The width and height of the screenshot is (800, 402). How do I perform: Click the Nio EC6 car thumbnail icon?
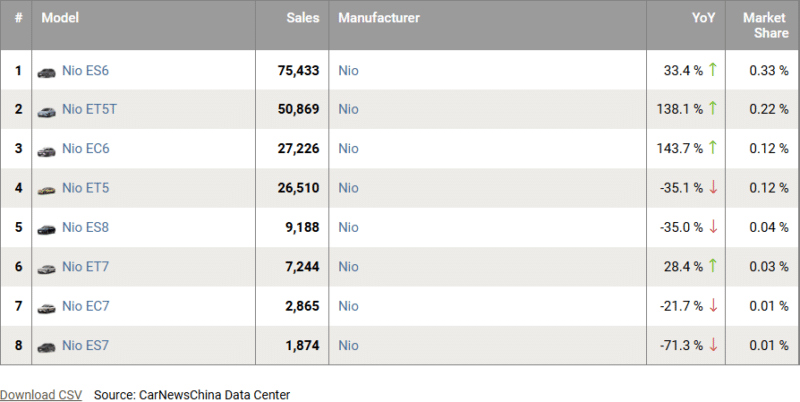click(47, 150)
